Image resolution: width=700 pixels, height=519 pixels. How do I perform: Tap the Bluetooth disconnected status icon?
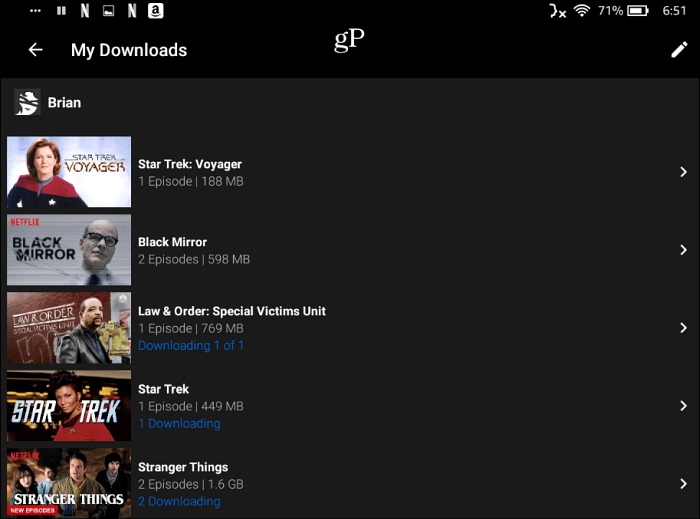coord(558,11)
